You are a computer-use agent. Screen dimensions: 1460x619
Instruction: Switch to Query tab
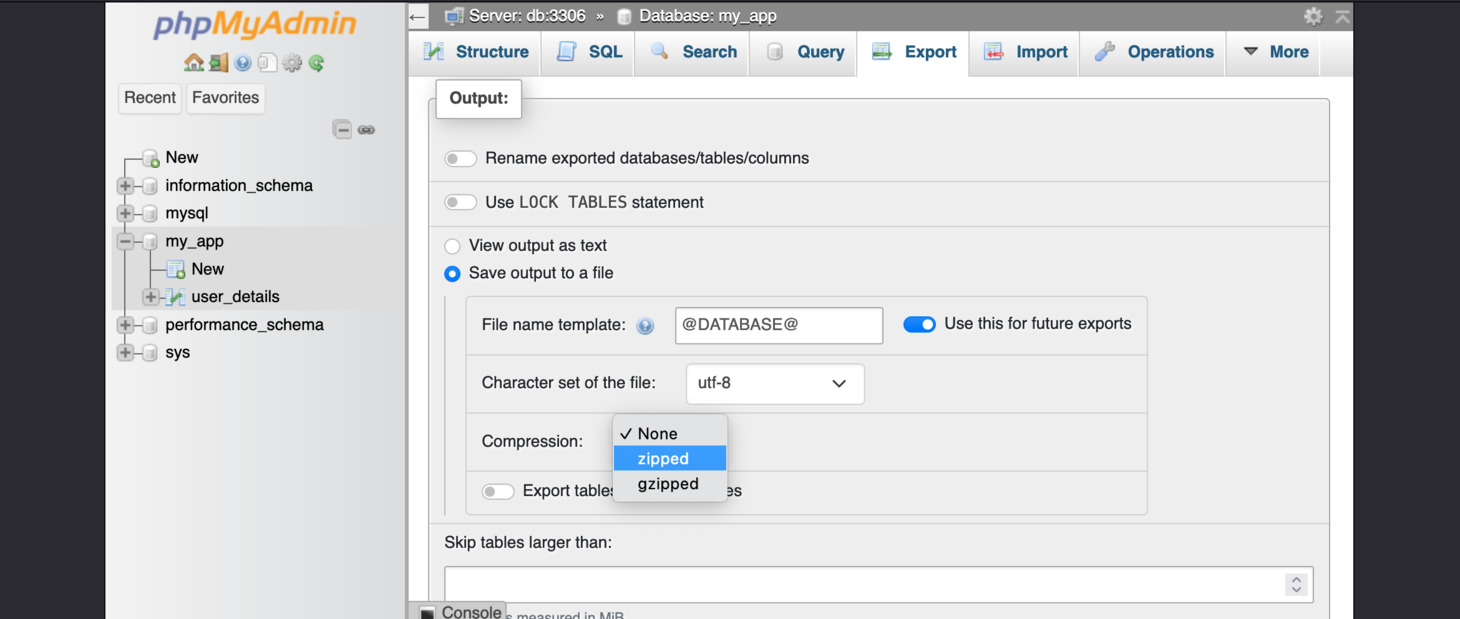coord(805,52)
